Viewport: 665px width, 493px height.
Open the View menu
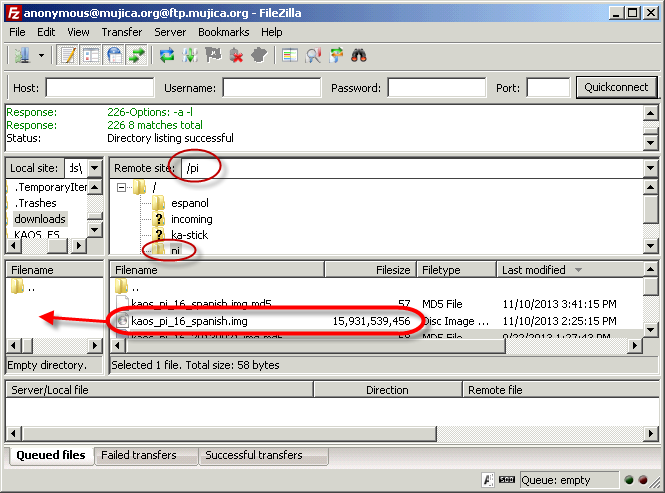(x=78, y=32)
